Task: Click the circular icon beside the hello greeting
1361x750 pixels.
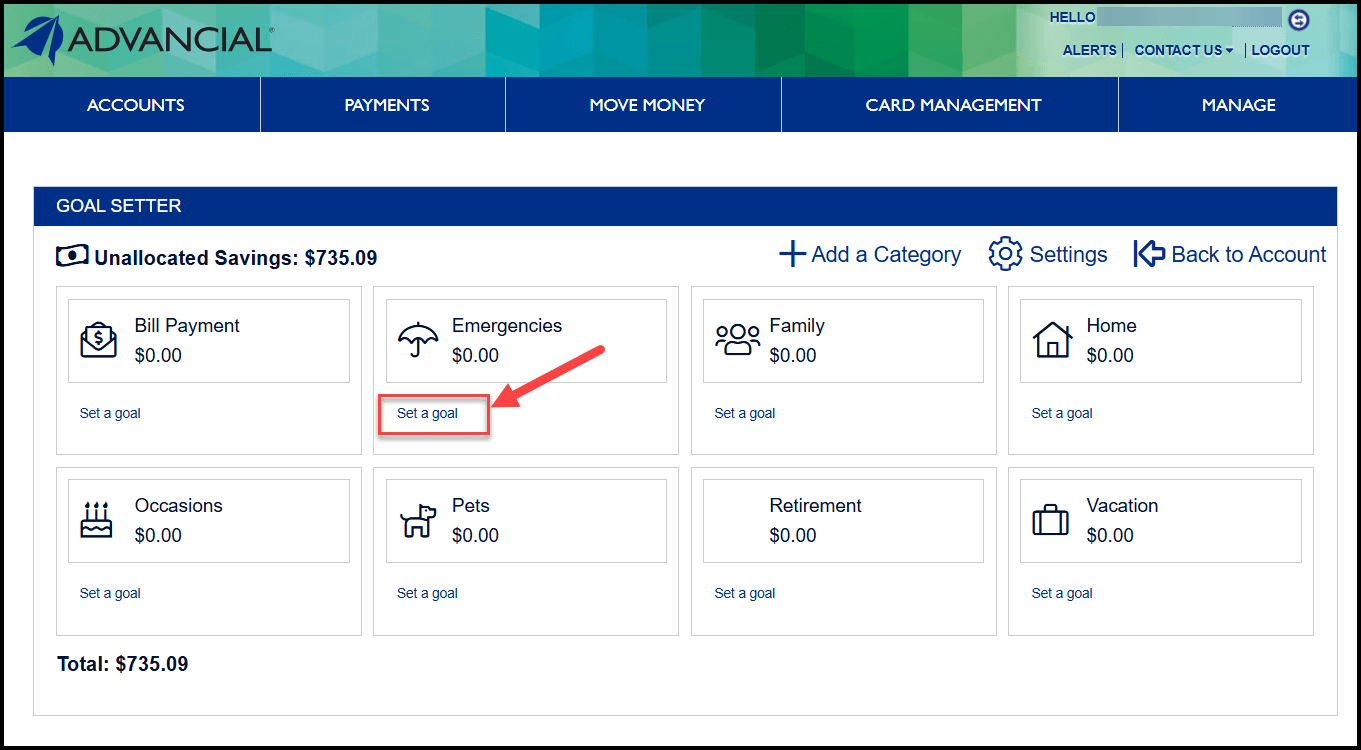Action: 1298,19
